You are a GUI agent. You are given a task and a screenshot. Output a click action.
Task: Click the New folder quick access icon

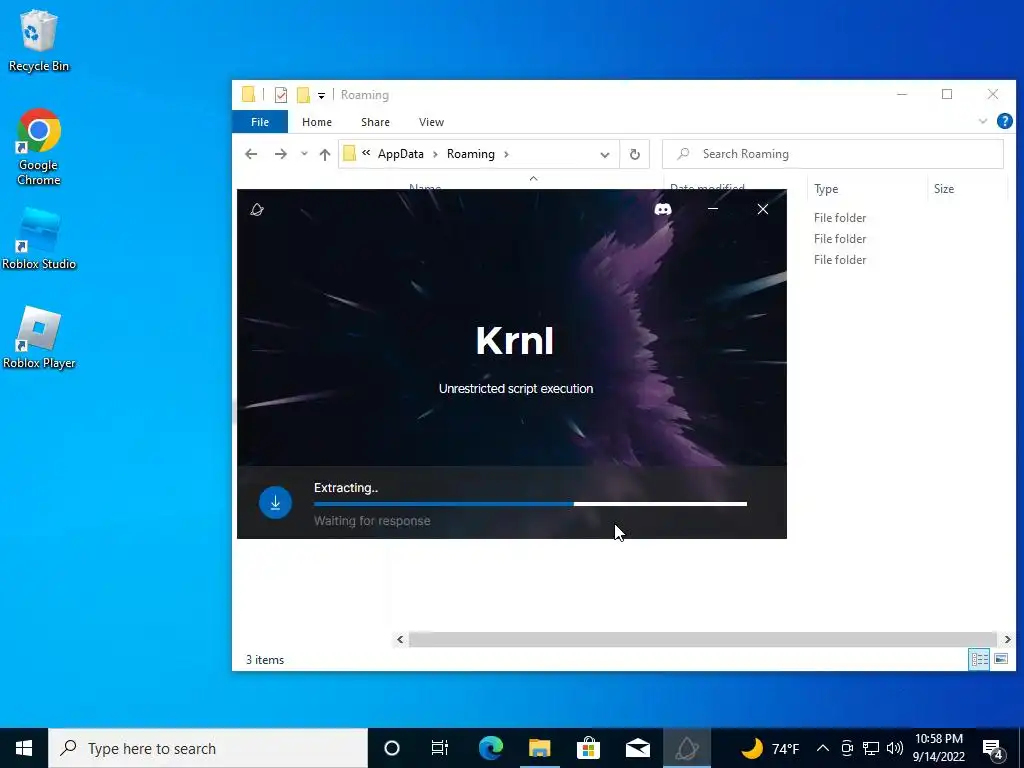[x=303, y=95]
